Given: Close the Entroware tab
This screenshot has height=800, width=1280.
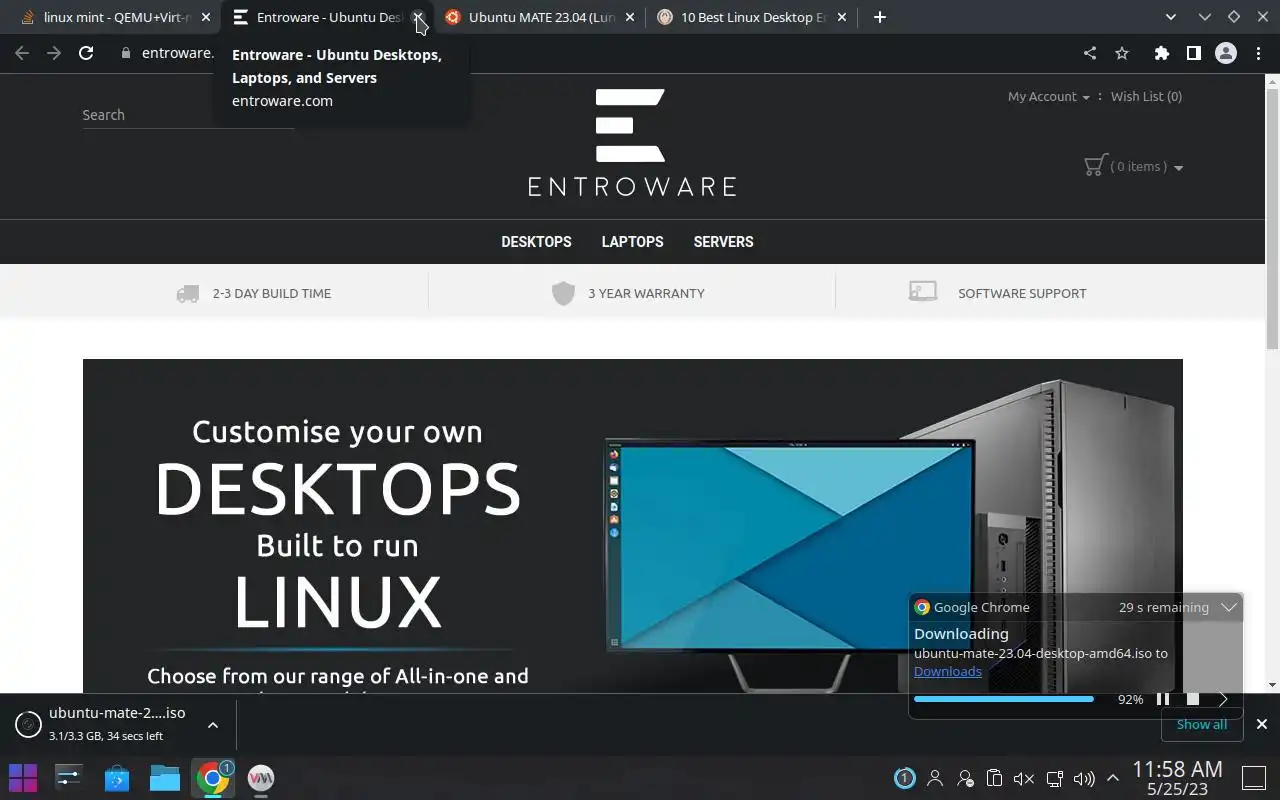Looking at the screenshot, I should 418,17.
